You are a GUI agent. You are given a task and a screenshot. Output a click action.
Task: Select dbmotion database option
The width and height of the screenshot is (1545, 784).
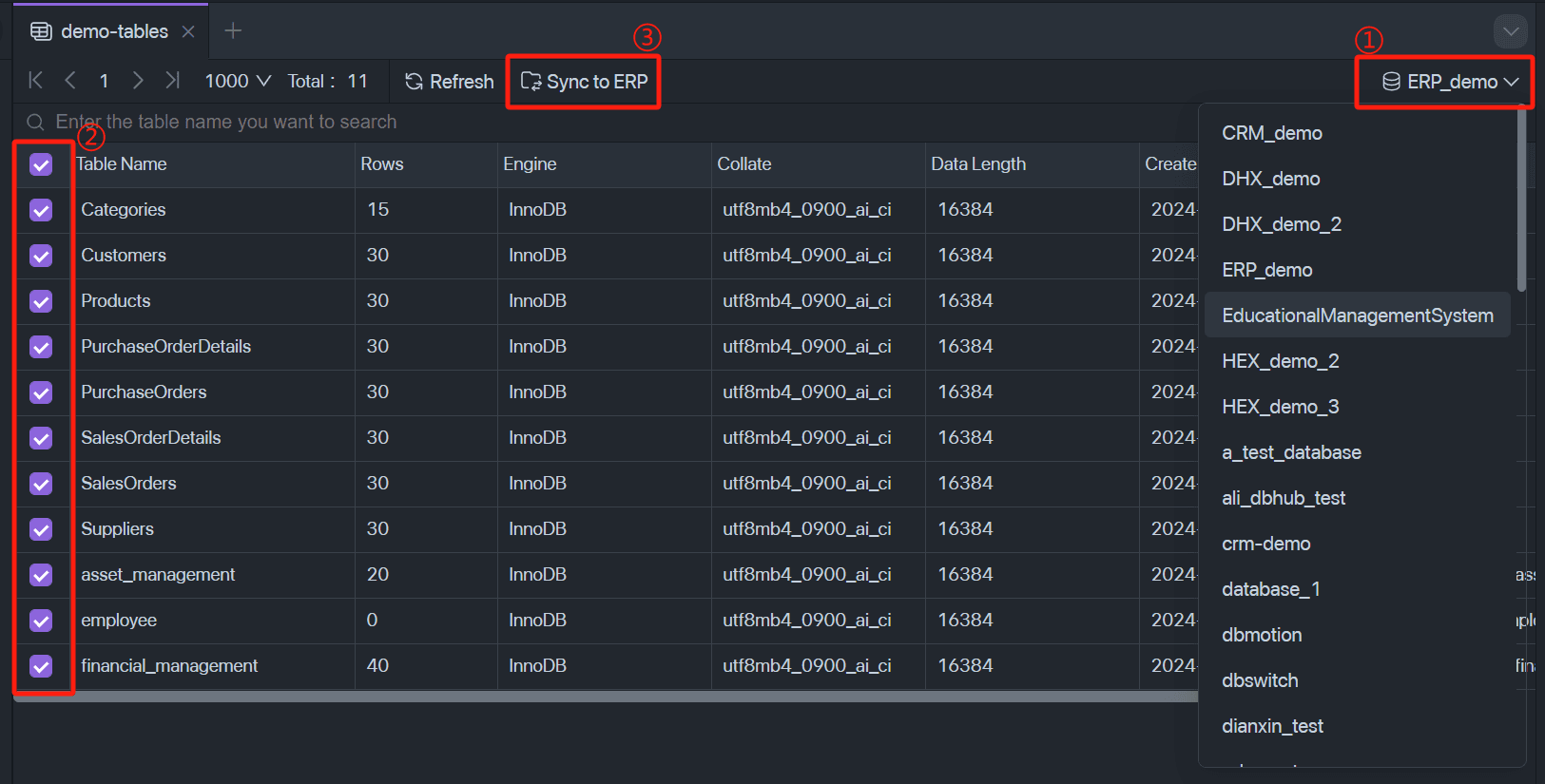(1357, 635)
